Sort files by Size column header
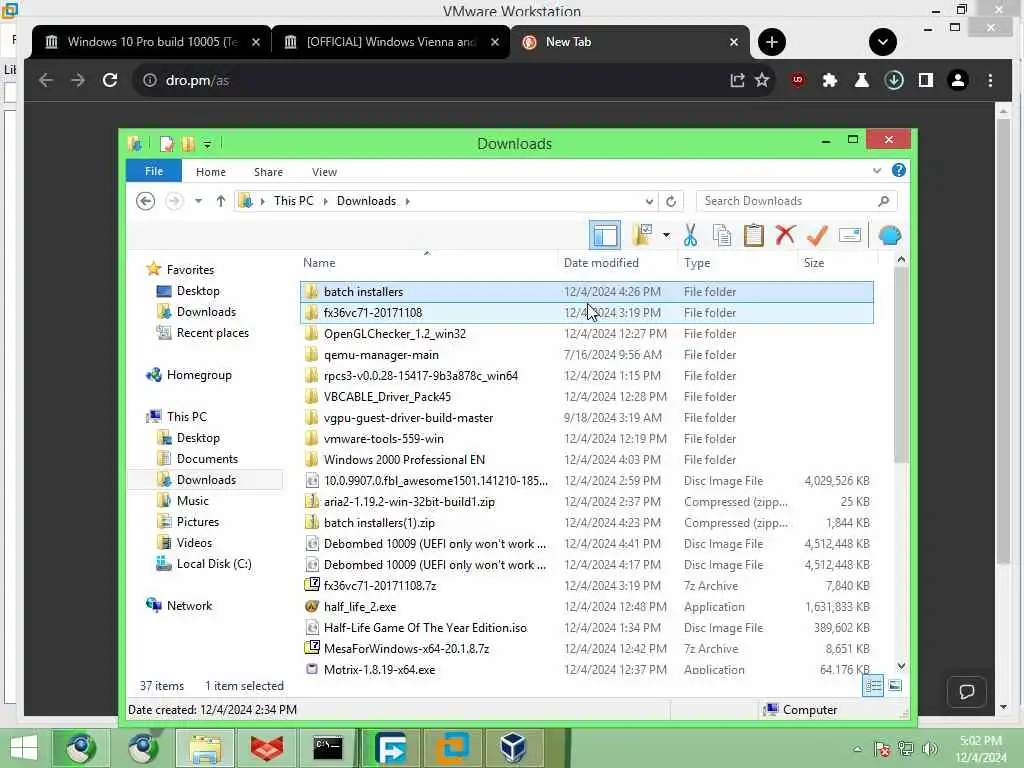The width and height of the screenshot is (1024, 768). pos(814,263)
